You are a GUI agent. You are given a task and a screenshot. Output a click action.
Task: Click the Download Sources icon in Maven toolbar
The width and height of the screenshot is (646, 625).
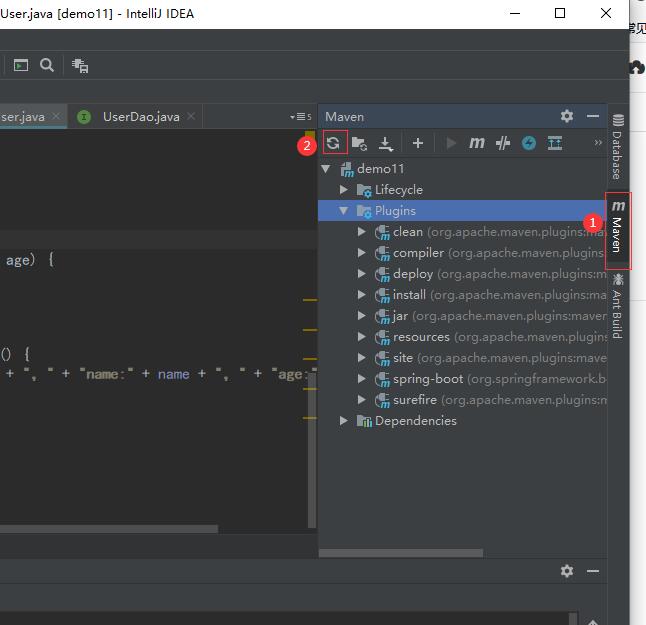pos(386,143)
